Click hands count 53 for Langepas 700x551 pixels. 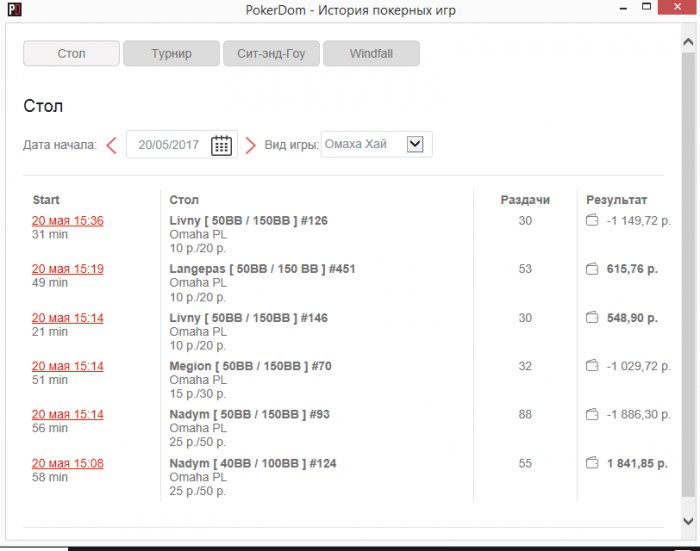[x=525, y=269]
